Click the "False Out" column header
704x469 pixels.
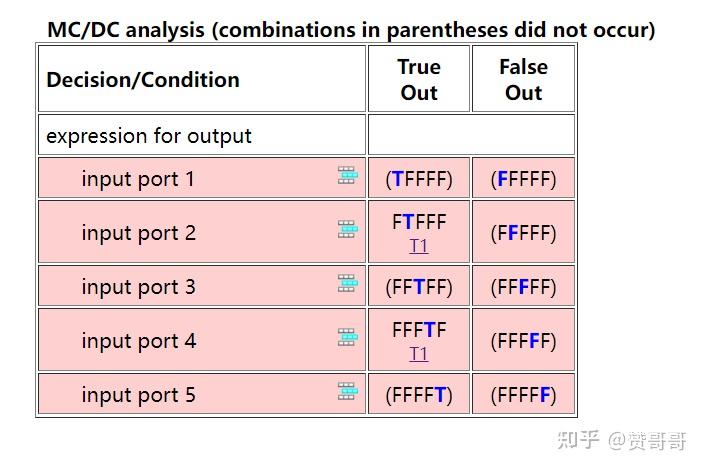523,79
